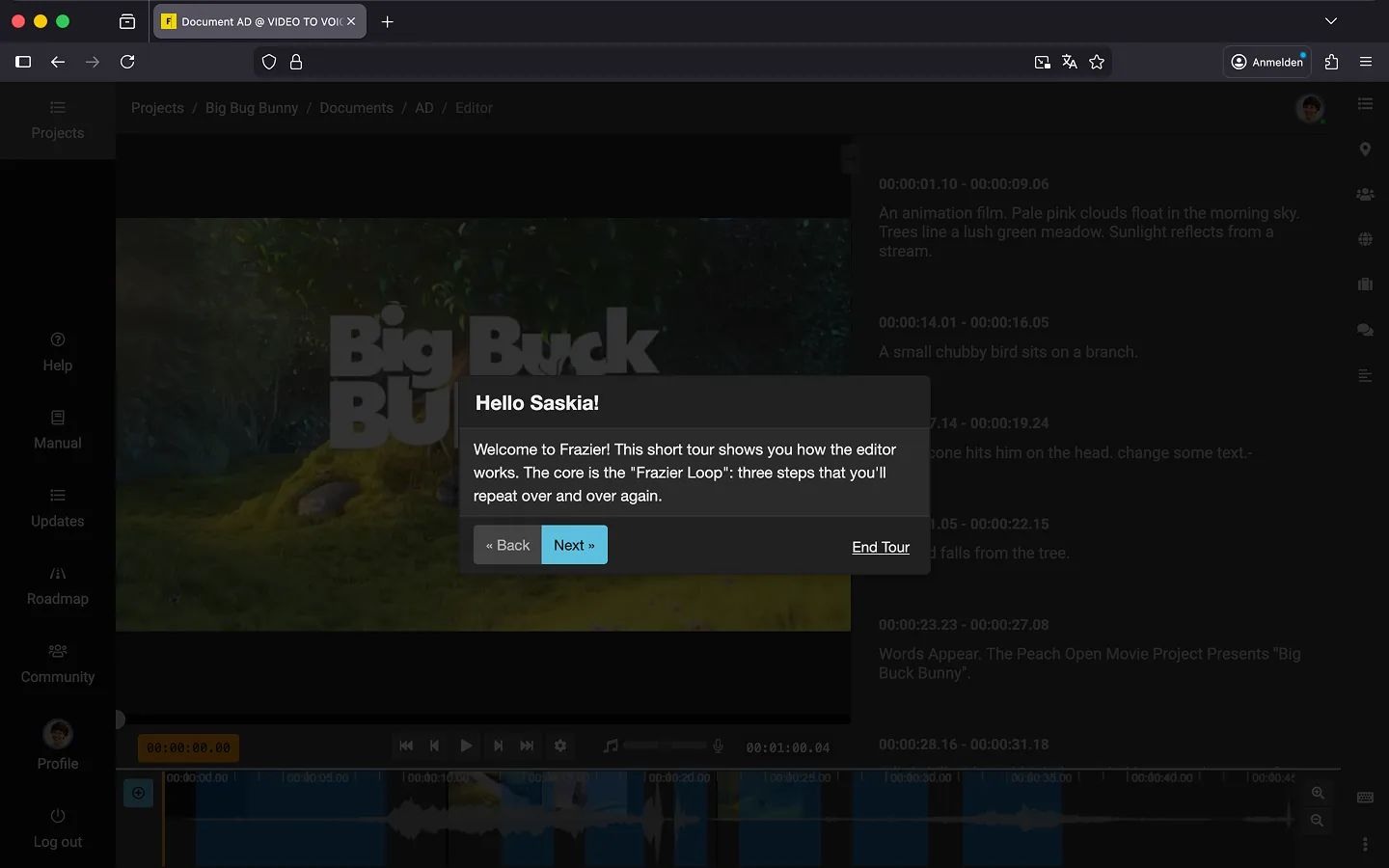The image size is (1389, 868).
Task: Go to Documents in breadcrumb
Action: pyautogui.click(x=356, y=108)
